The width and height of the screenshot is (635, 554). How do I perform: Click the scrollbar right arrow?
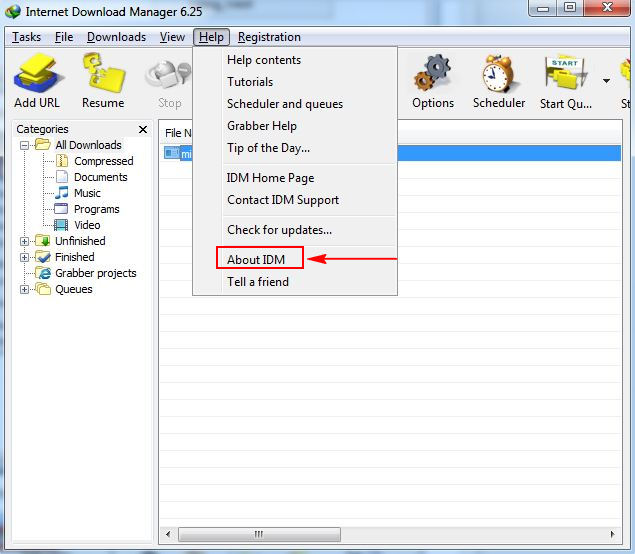[612, 534]
